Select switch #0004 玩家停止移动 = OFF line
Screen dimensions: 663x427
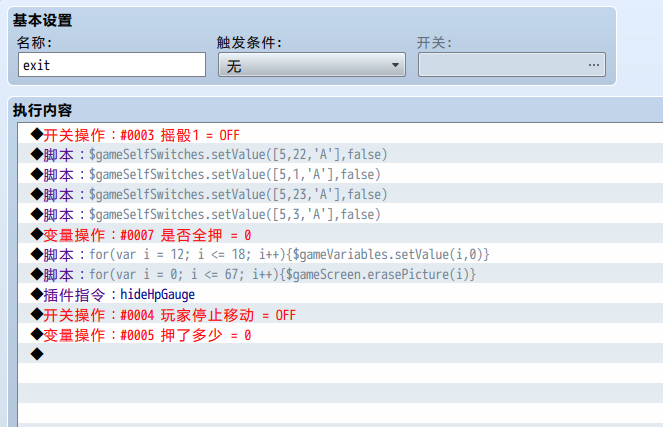(340, 314)
